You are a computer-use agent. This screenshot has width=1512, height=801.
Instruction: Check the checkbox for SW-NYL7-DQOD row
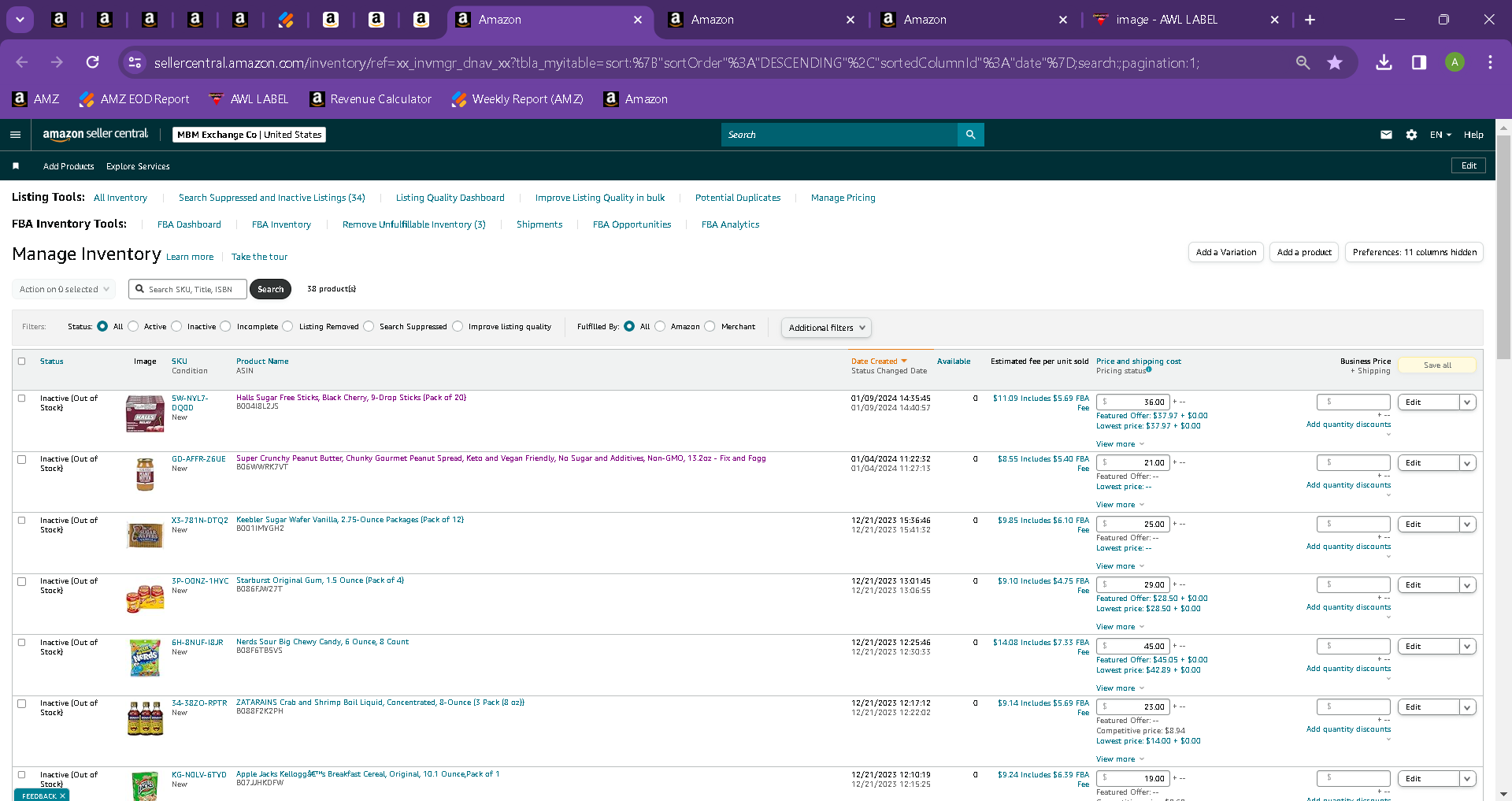click(22, 399)
